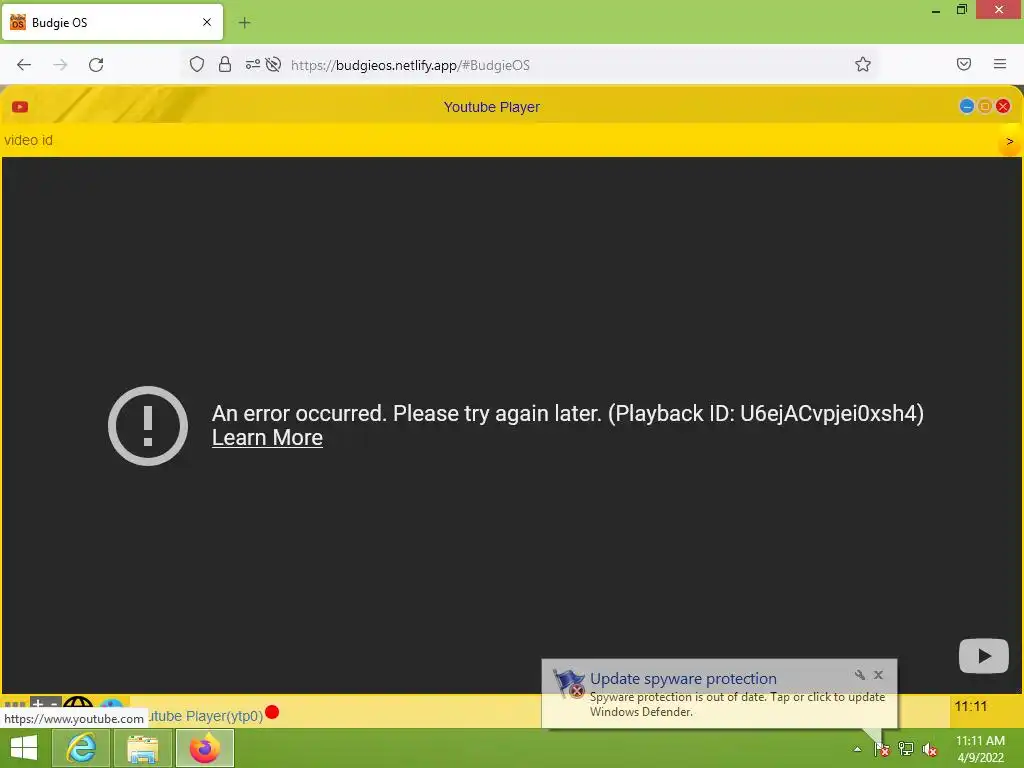Open the Firefox hamburger menu
Screen dimensions: 1024x768
[x=1000, y=64]
